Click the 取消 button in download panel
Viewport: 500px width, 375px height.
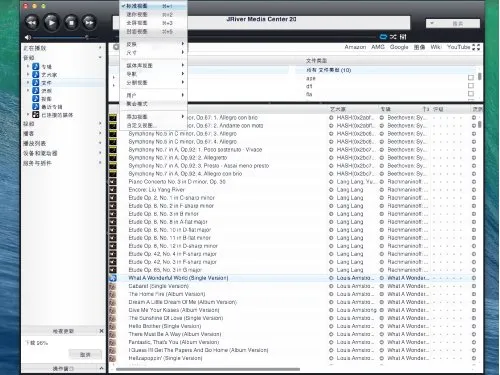click(x=85, y=354)
